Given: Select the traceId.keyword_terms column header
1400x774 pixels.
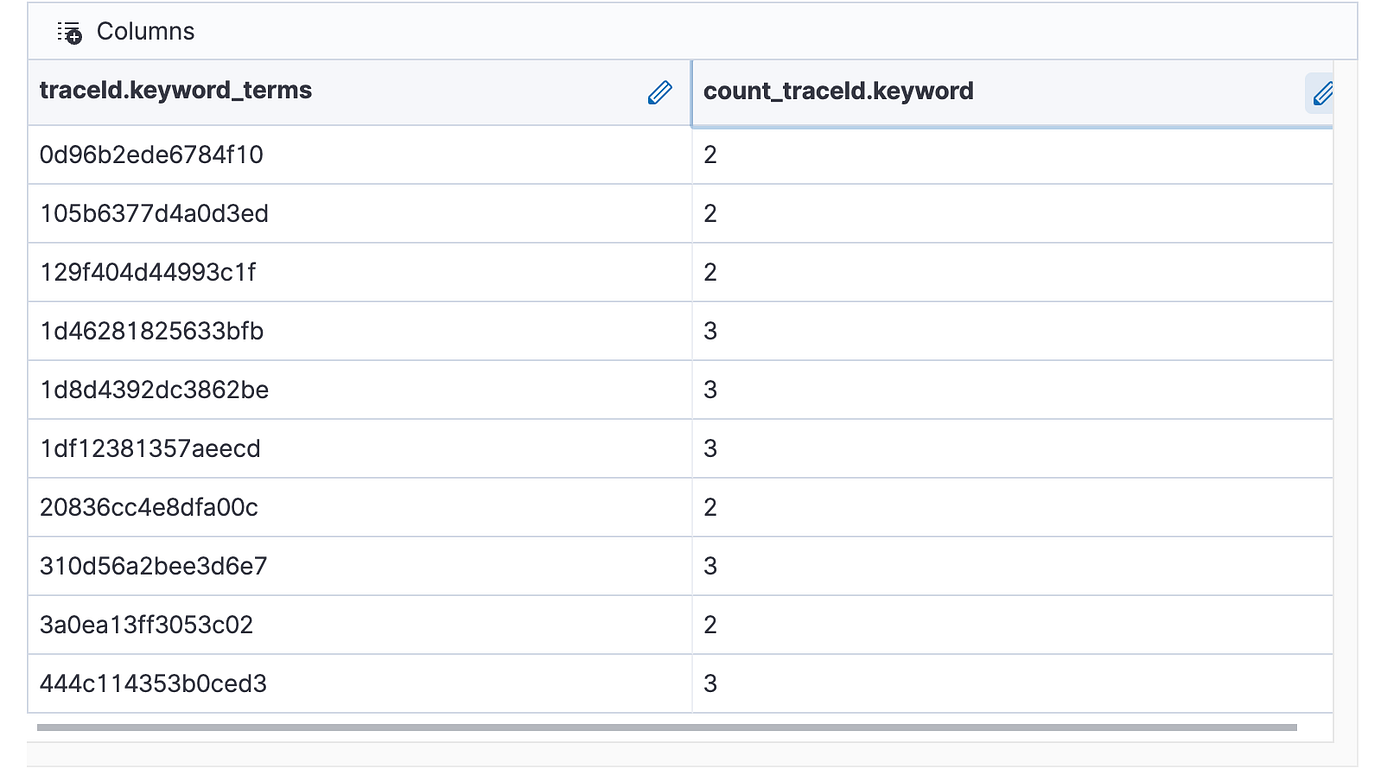Looking at the screenshot, I should 176,91.
